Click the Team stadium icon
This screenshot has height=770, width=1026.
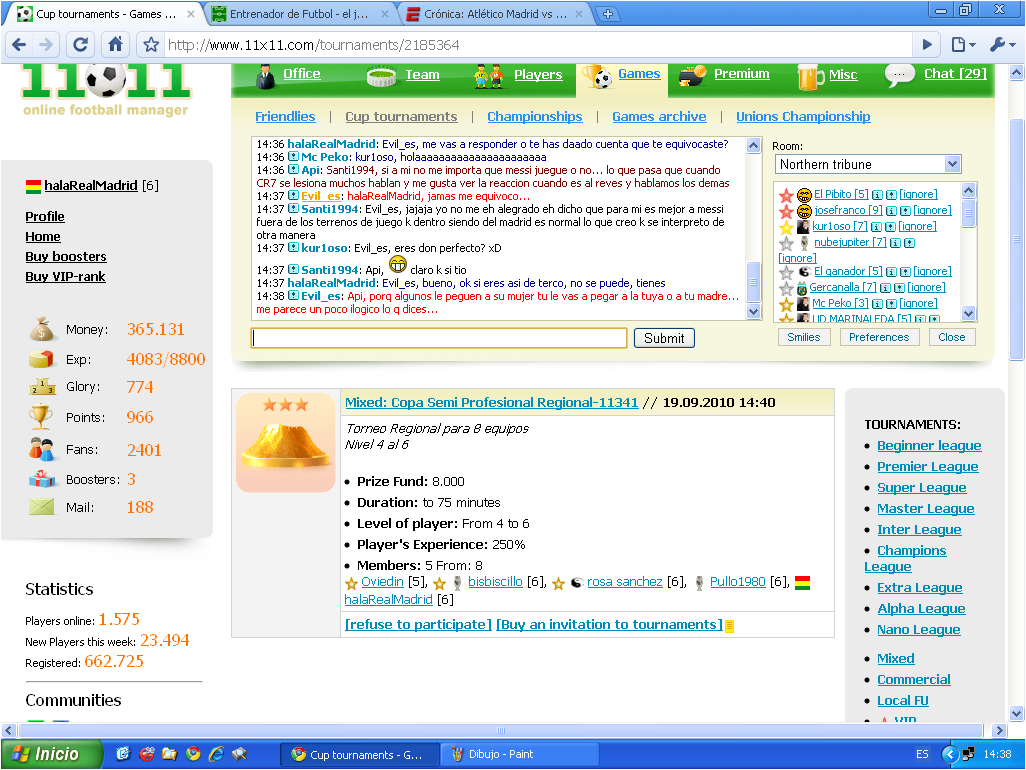pos(381,76)
